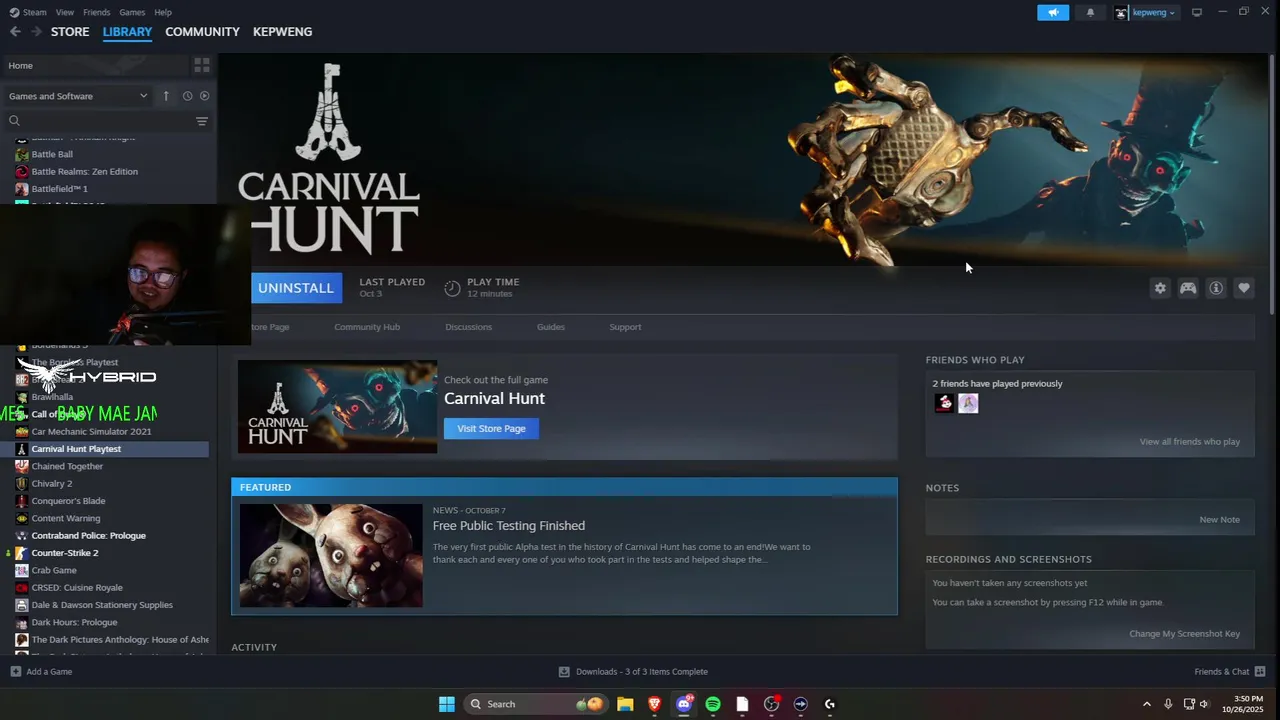This screenshot has height=720, width=1280.
Task: Open the kepweng account dropdown
Action: [1146, 12]
